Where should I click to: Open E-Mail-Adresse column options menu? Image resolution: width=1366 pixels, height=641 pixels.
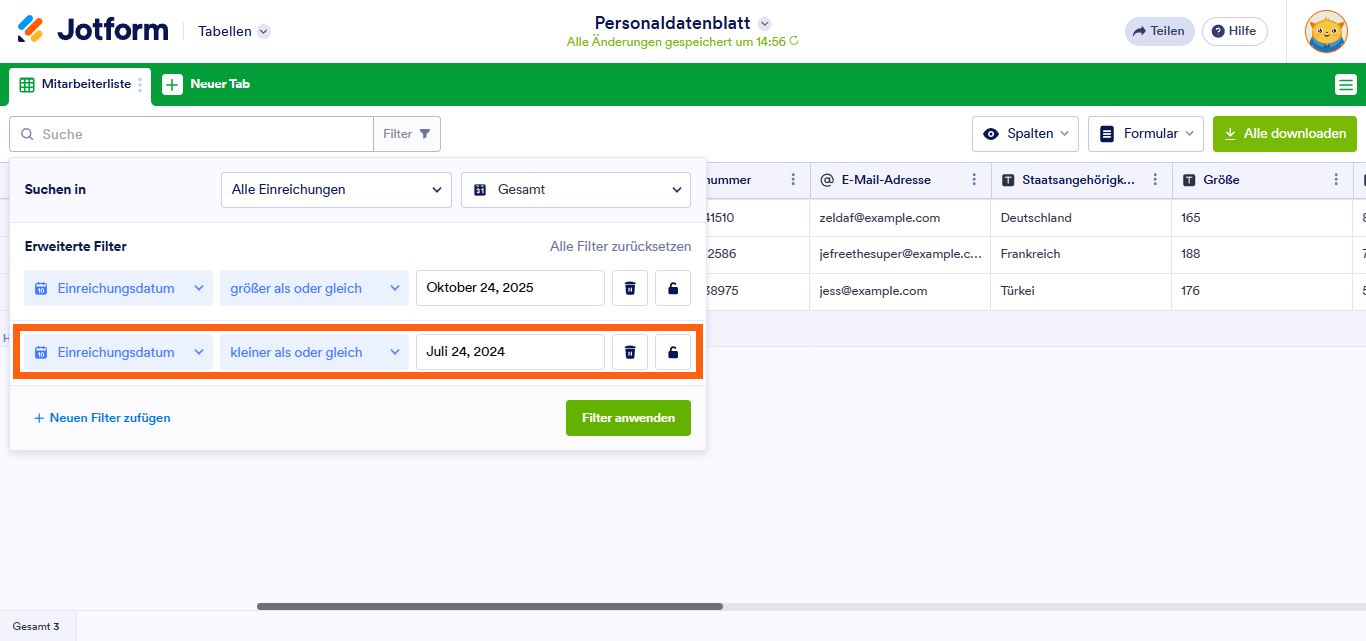(974, 180)
